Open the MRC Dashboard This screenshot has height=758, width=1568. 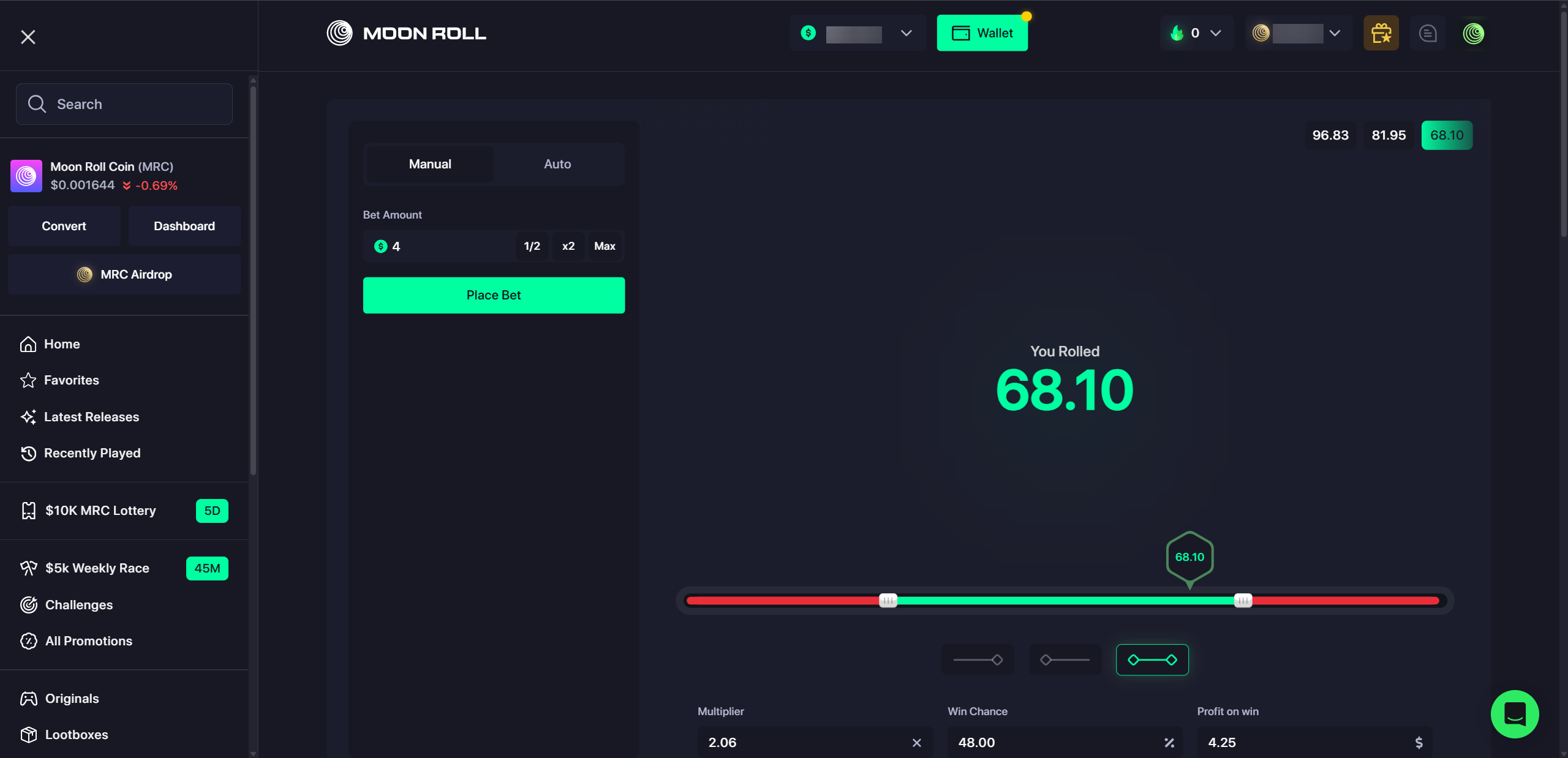pos(184,226)
